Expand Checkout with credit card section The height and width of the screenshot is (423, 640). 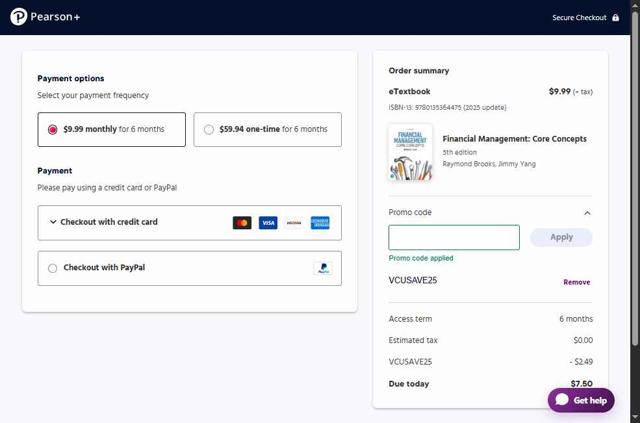tap(189, 223)
